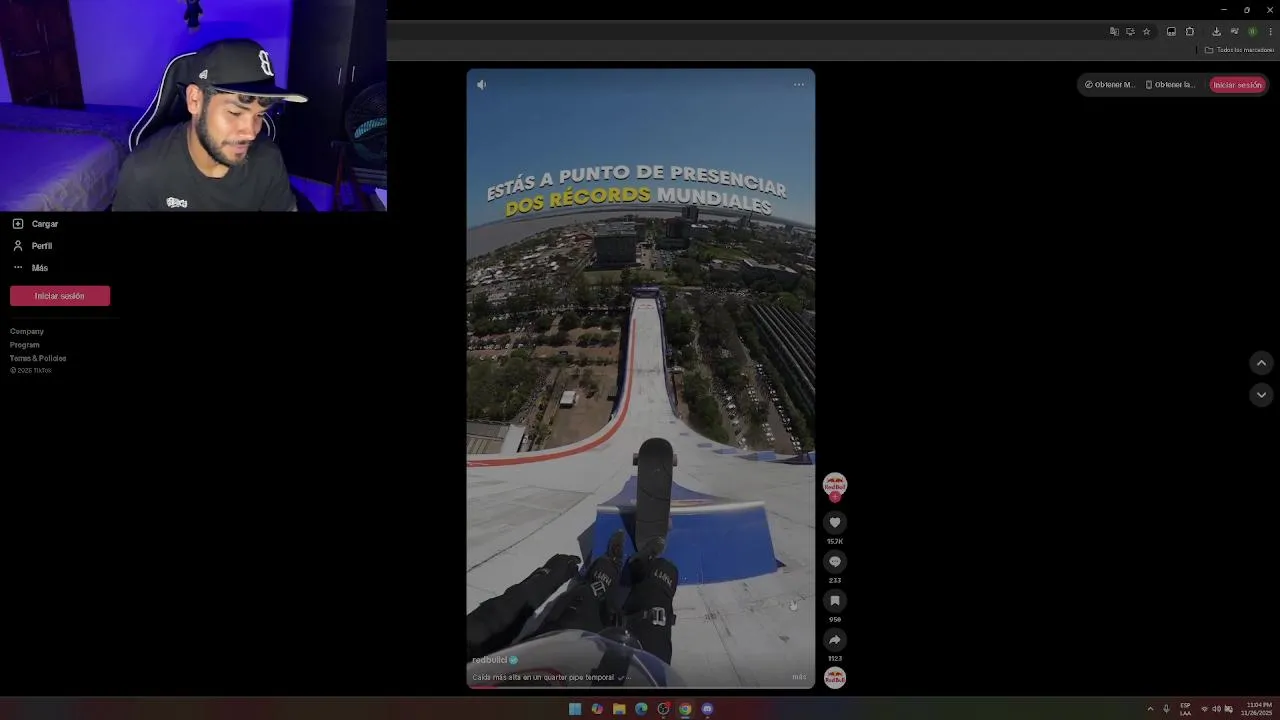Image resolution: width=1280 pixels, height=720 pixels.
Task: Open Chrome from taskbar
Action: click(685, 709)
